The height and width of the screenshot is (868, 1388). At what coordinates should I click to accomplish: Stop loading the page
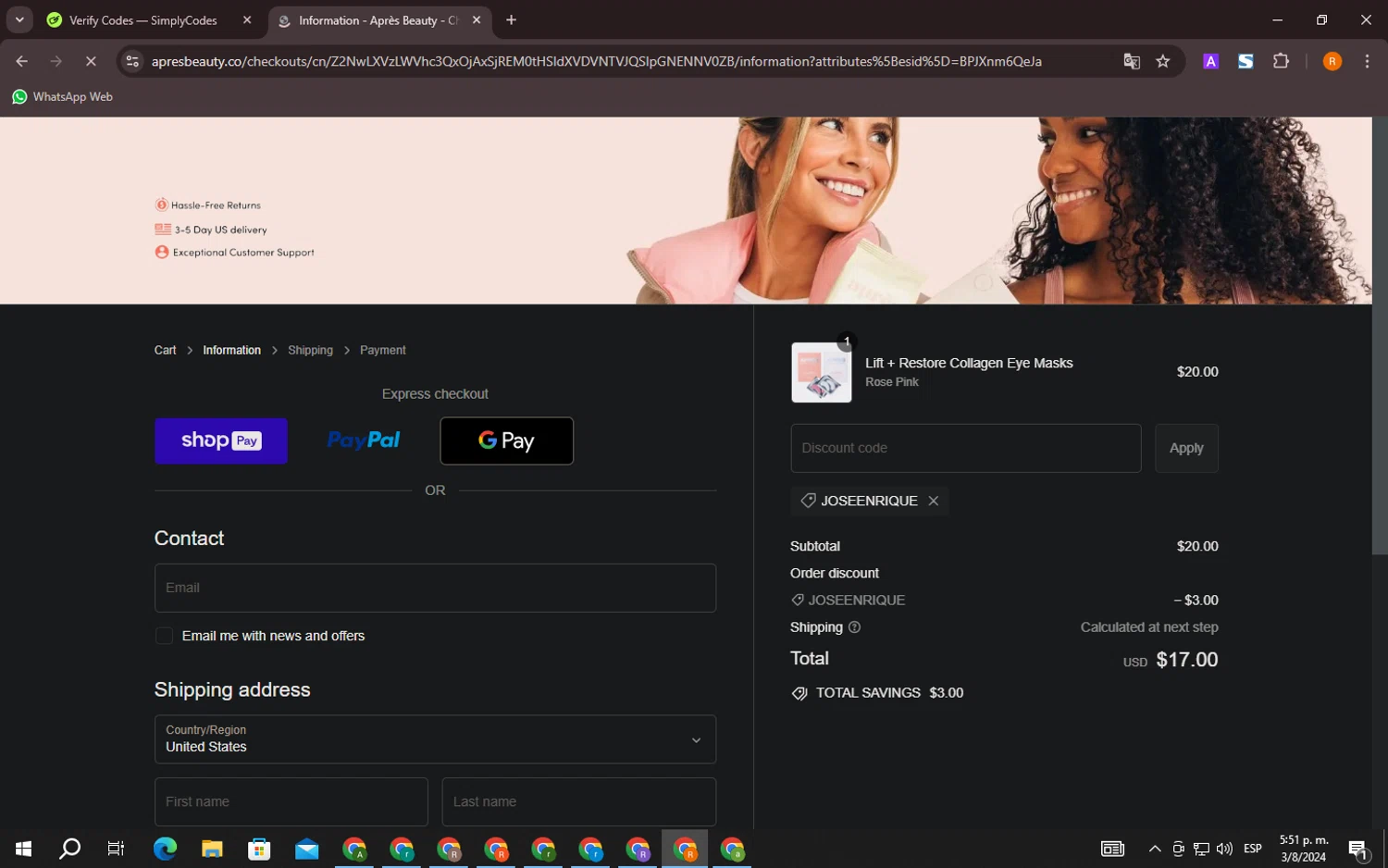click(91, 61)
